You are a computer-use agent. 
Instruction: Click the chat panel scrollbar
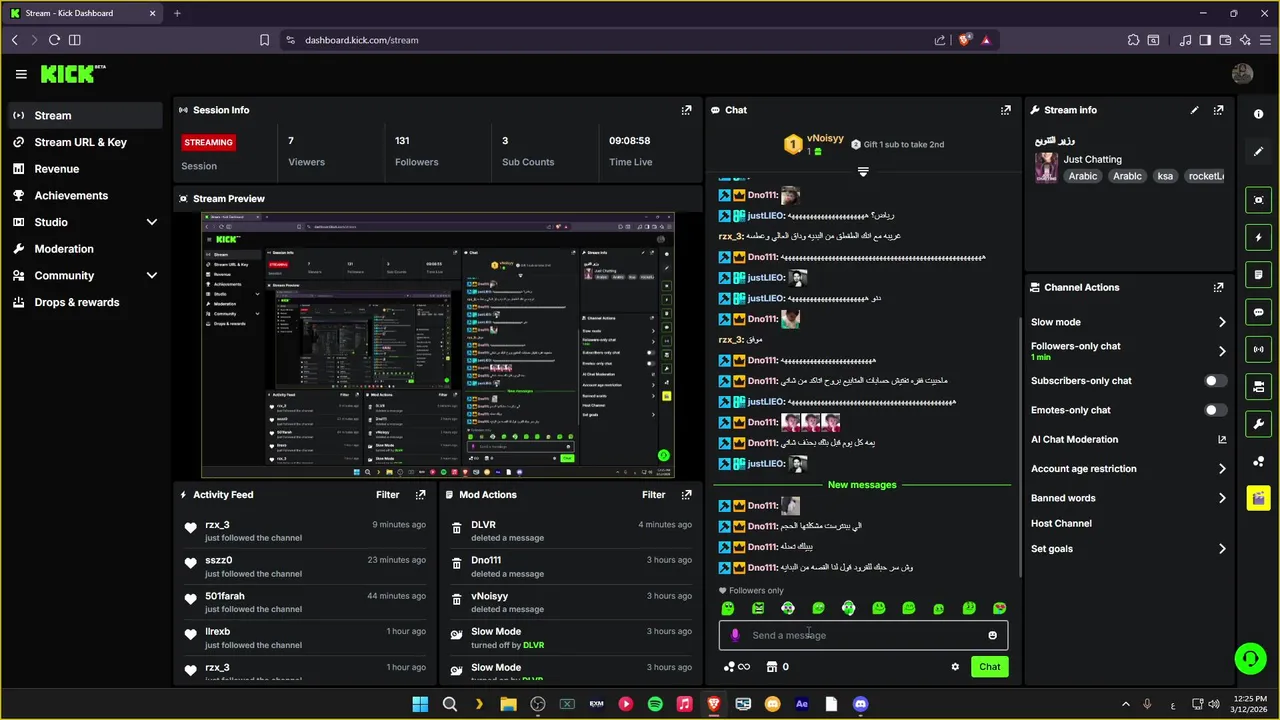coord(1019,445)
